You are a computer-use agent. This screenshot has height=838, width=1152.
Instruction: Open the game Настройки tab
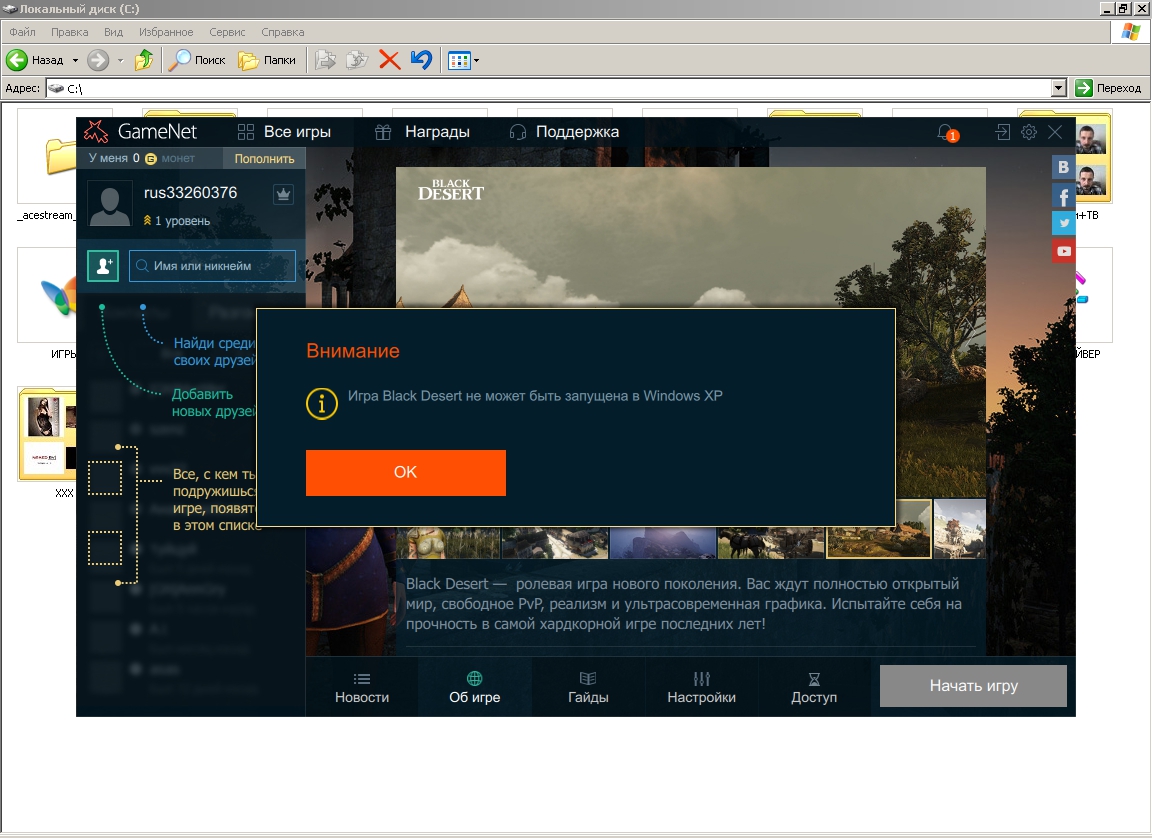tap(701, 687)
